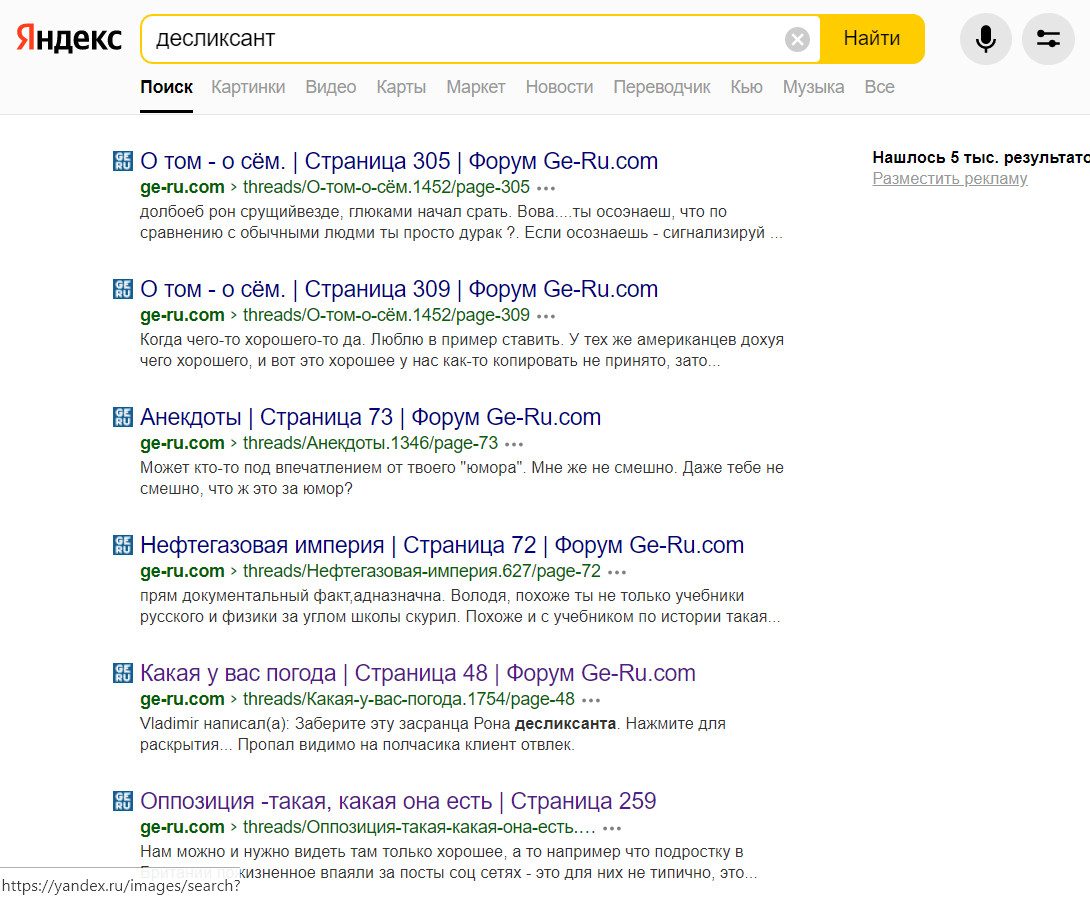Open the Переводчик tab
The width and height of the screenshot is (1090, 899).
point(661,87)
